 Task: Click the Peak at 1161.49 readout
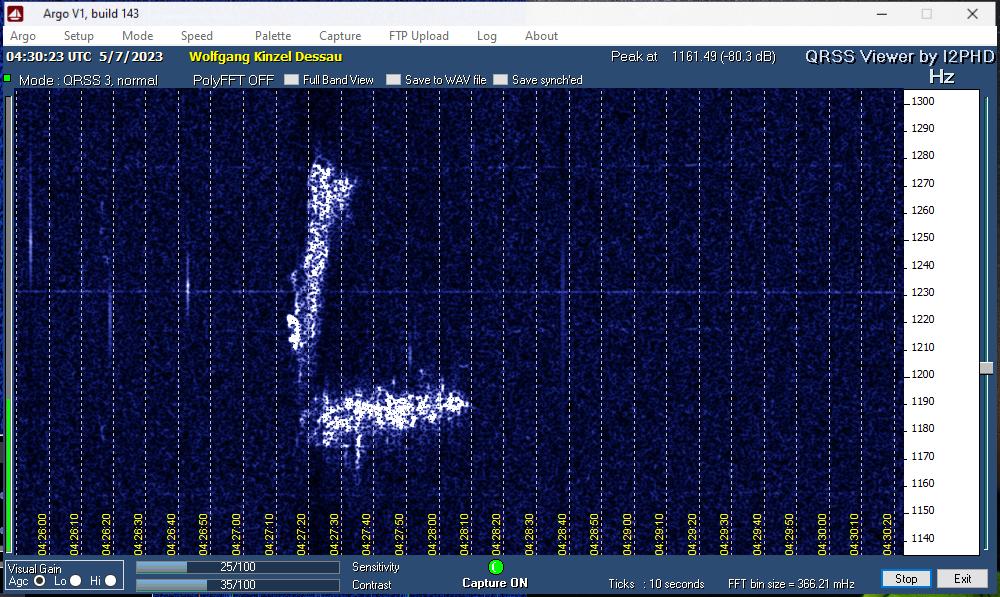click(693, 57)
